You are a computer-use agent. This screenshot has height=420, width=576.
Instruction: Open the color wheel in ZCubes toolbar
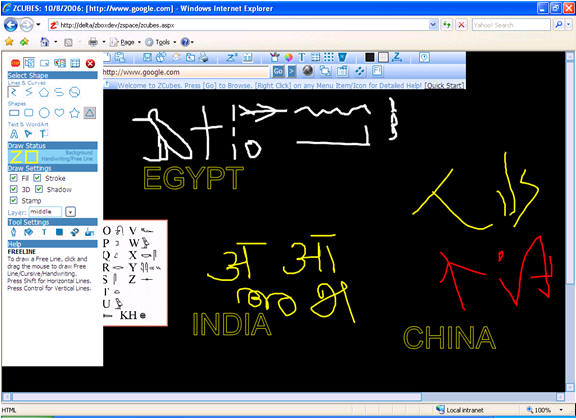tap(288, 57)
